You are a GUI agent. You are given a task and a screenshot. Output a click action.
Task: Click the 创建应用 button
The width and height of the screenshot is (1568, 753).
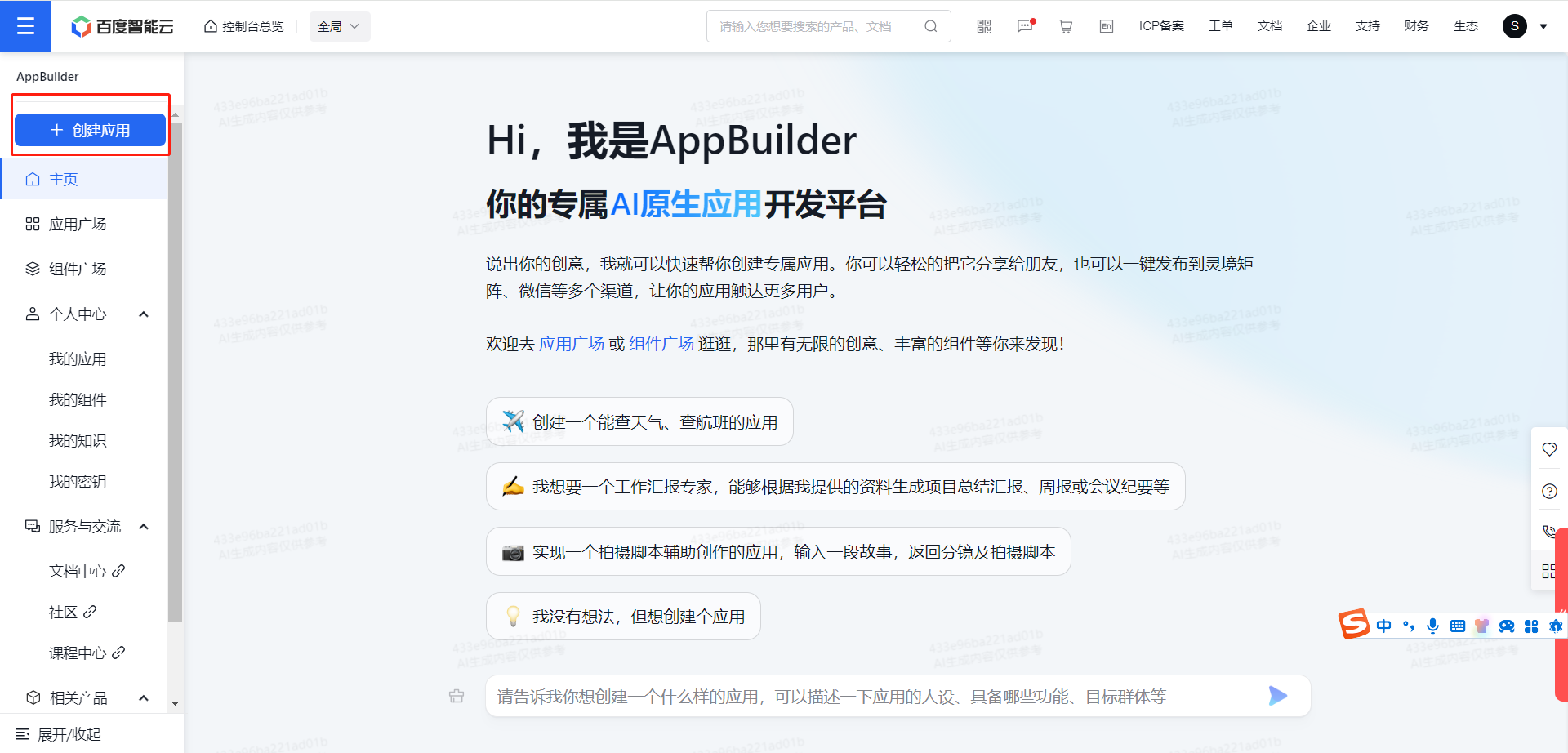tap(90, 130)
